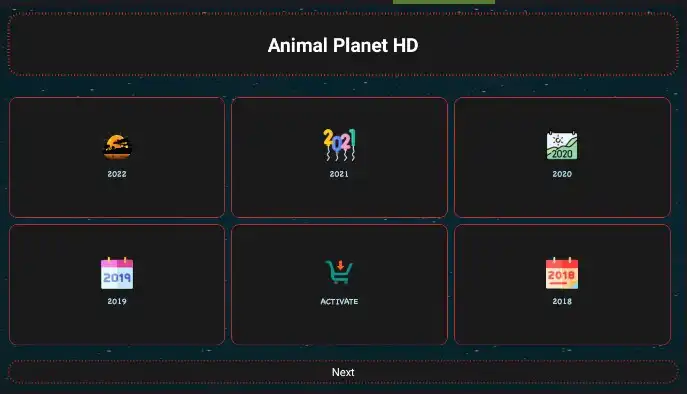Click the Activate shopping cart icon
Screen dimensions: 687x394
(339, 272)
